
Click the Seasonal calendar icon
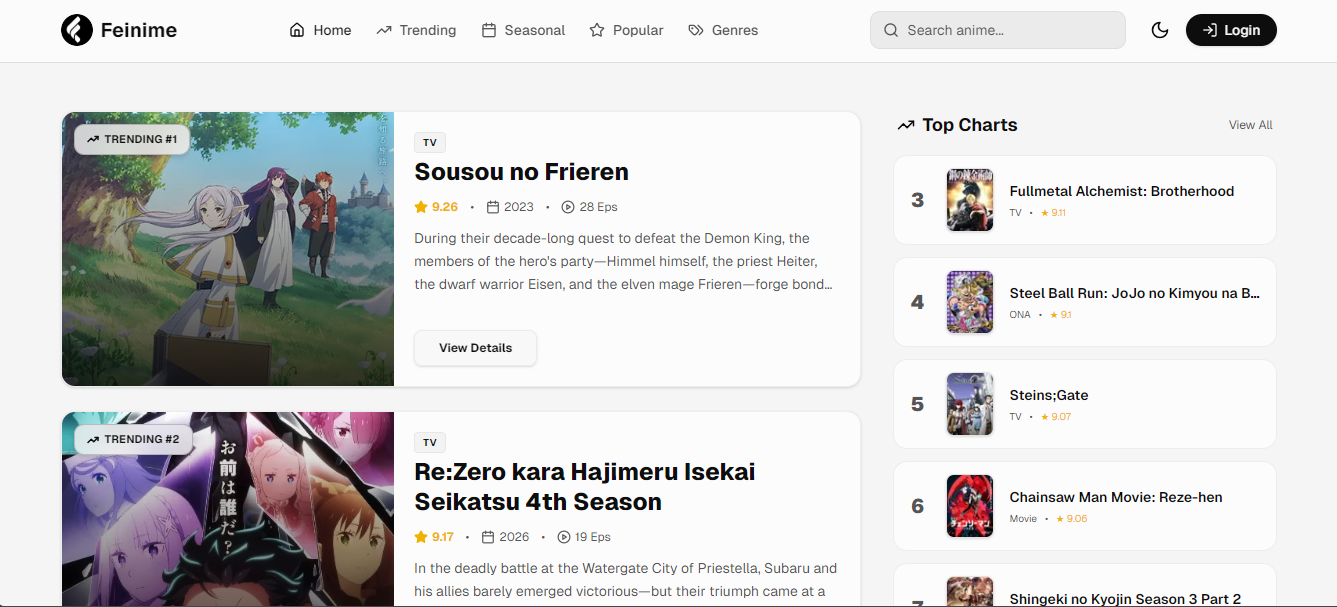489,30
